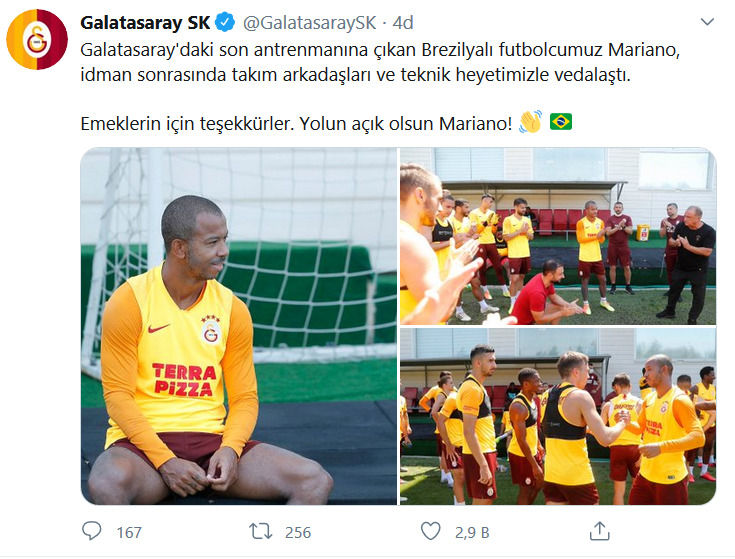Click the 167 replies count

(129, 532)
